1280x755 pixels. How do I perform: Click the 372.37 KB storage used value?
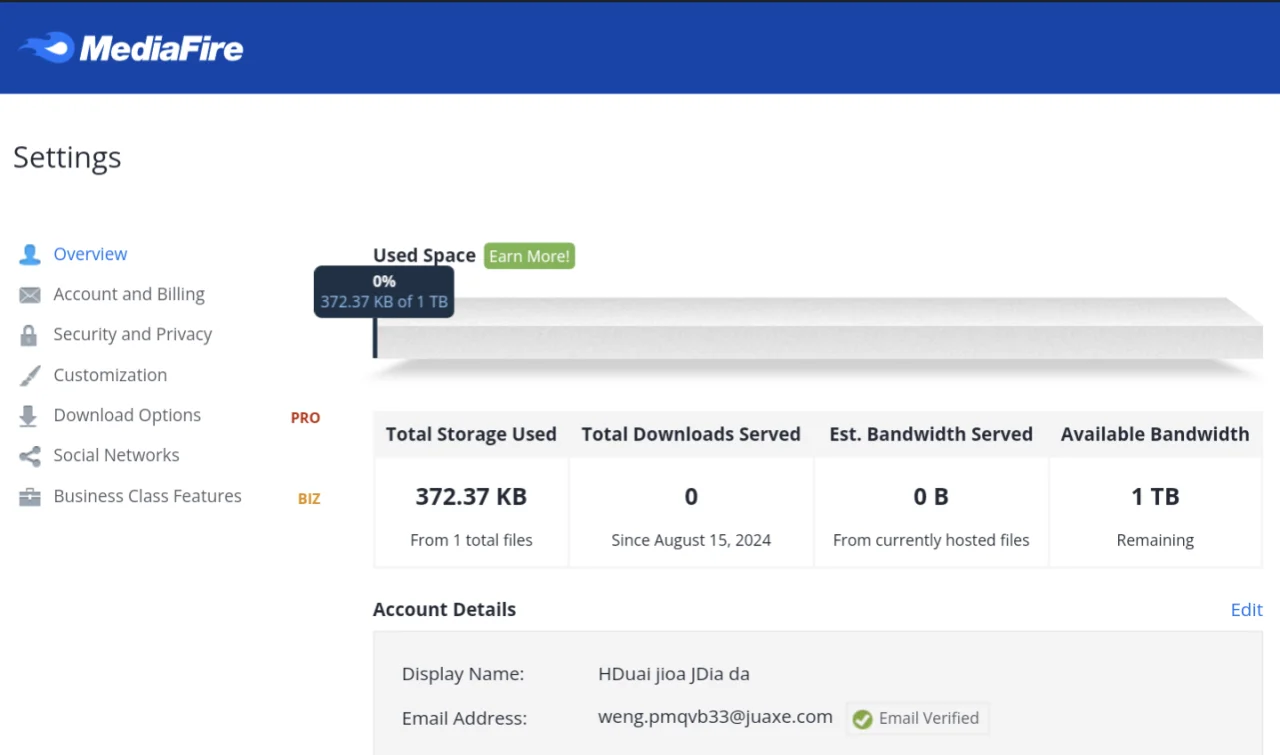click(x=471, y=496)
